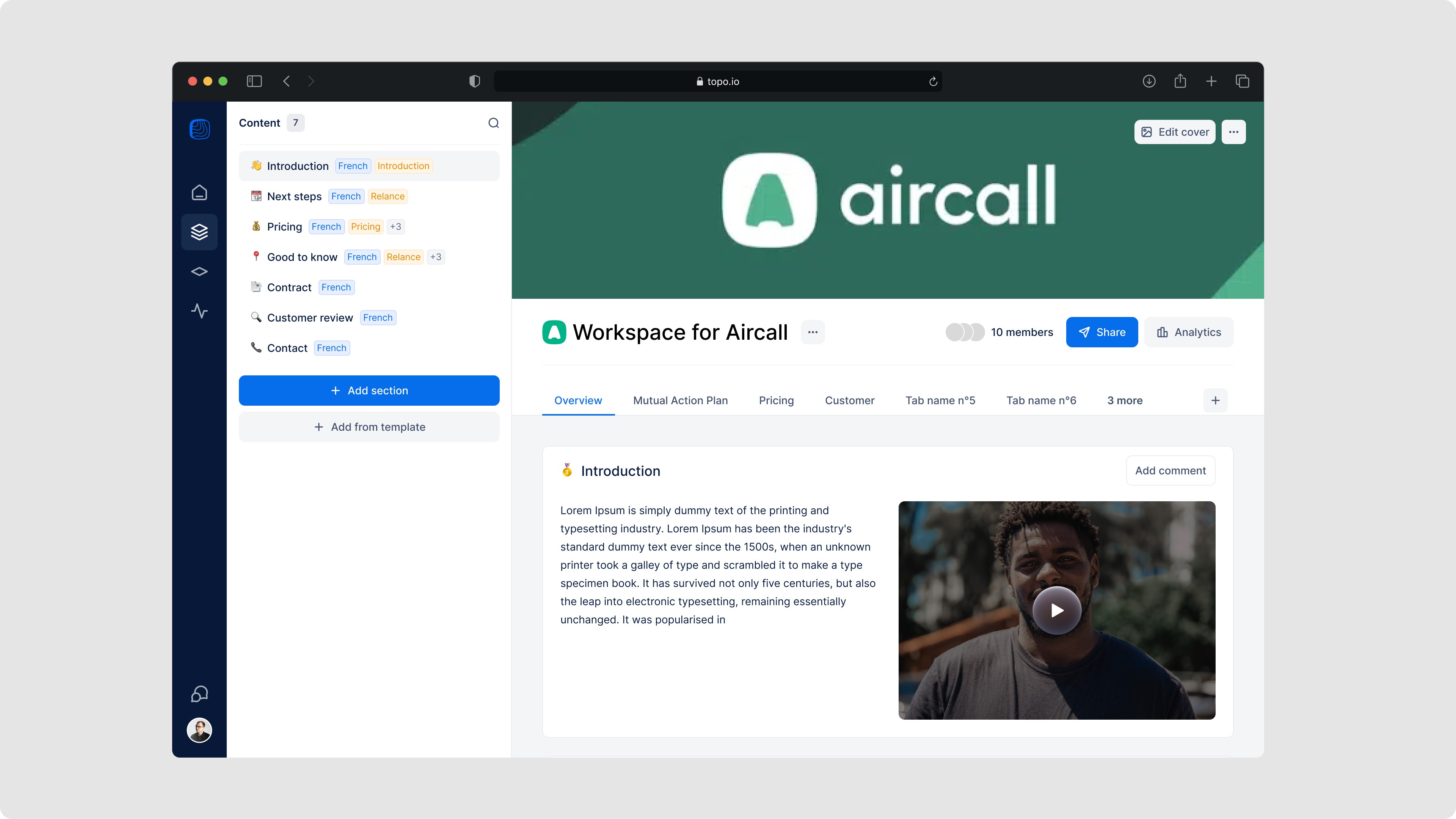Expand the +3 tags on Good to know row
This screenshot has height=819, width=1456.
coord(436,257)
